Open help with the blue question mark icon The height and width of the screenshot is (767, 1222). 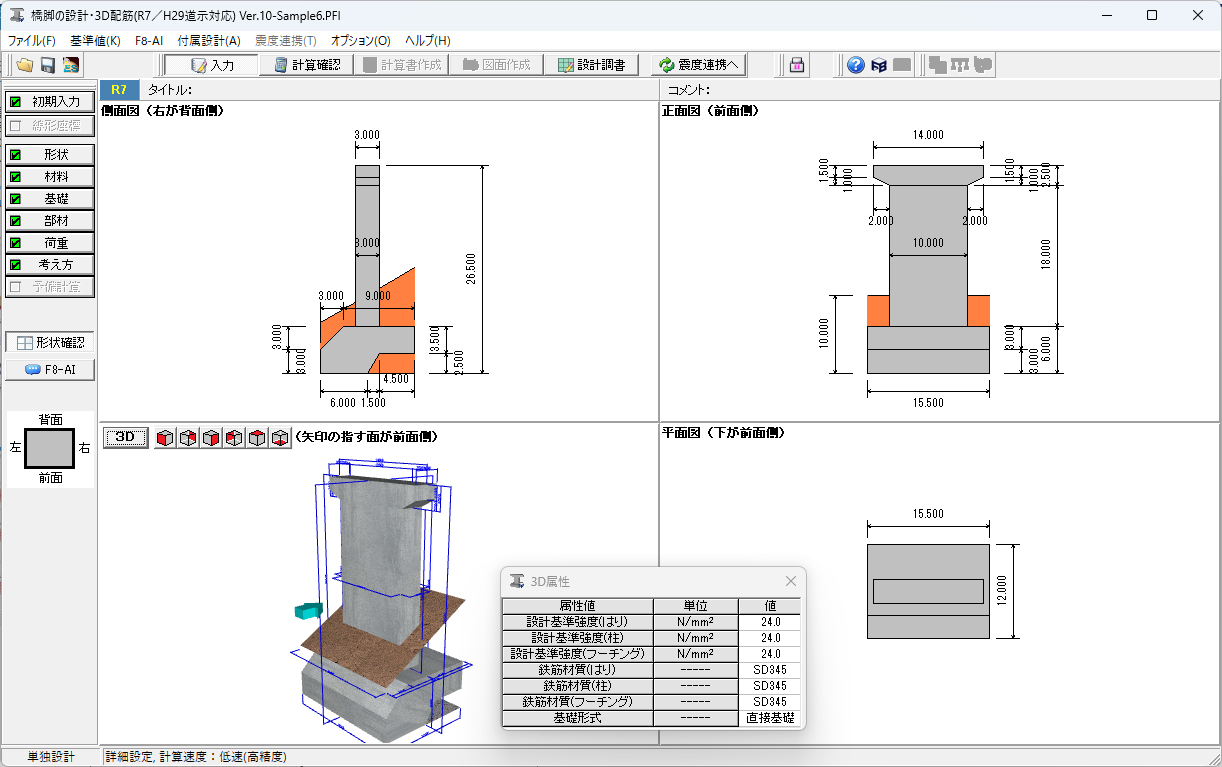coord(855,65)
